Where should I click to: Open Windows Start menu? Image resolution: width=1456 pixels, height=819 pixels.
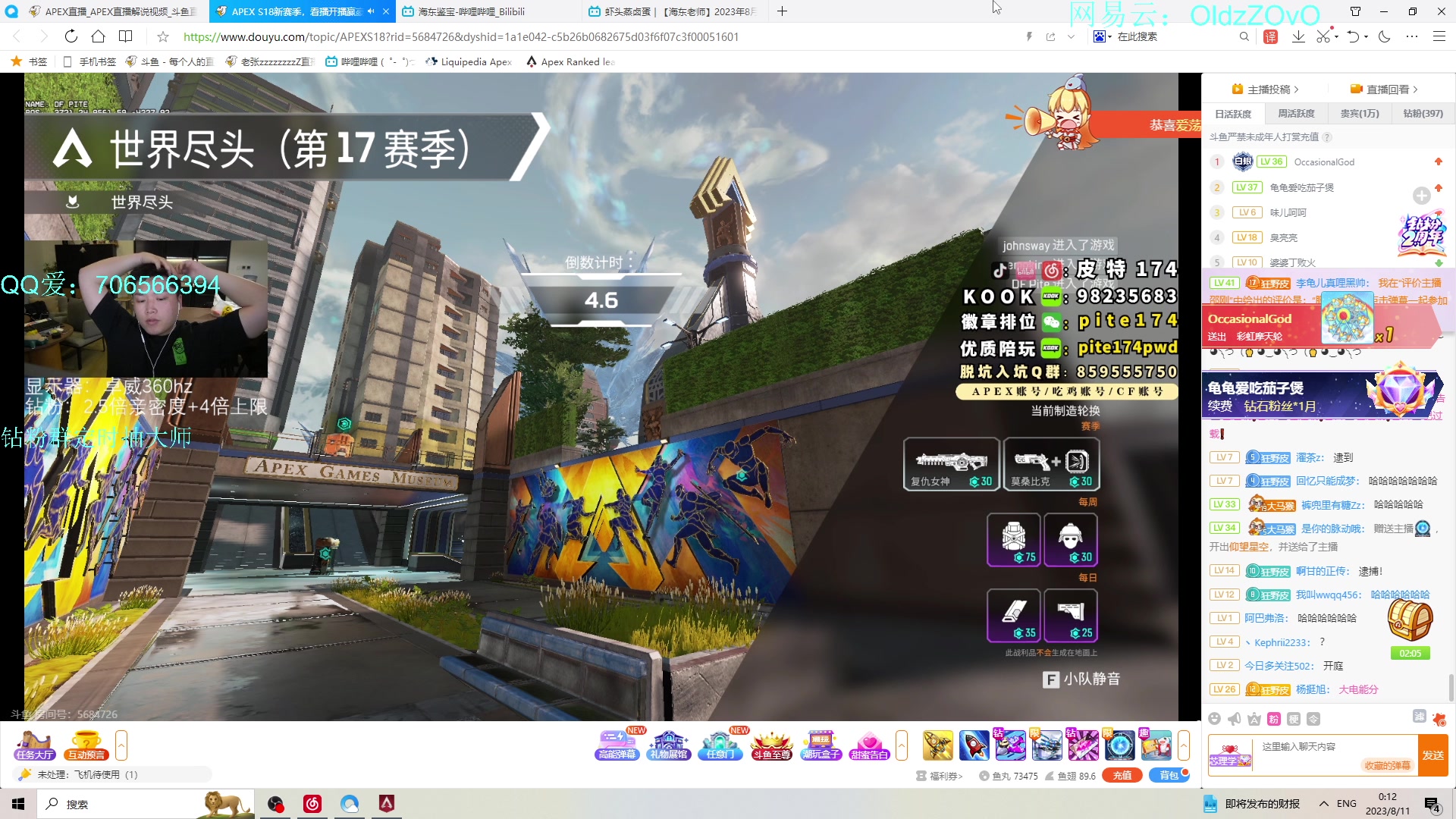pyautogui.click(x=18, y=804)
